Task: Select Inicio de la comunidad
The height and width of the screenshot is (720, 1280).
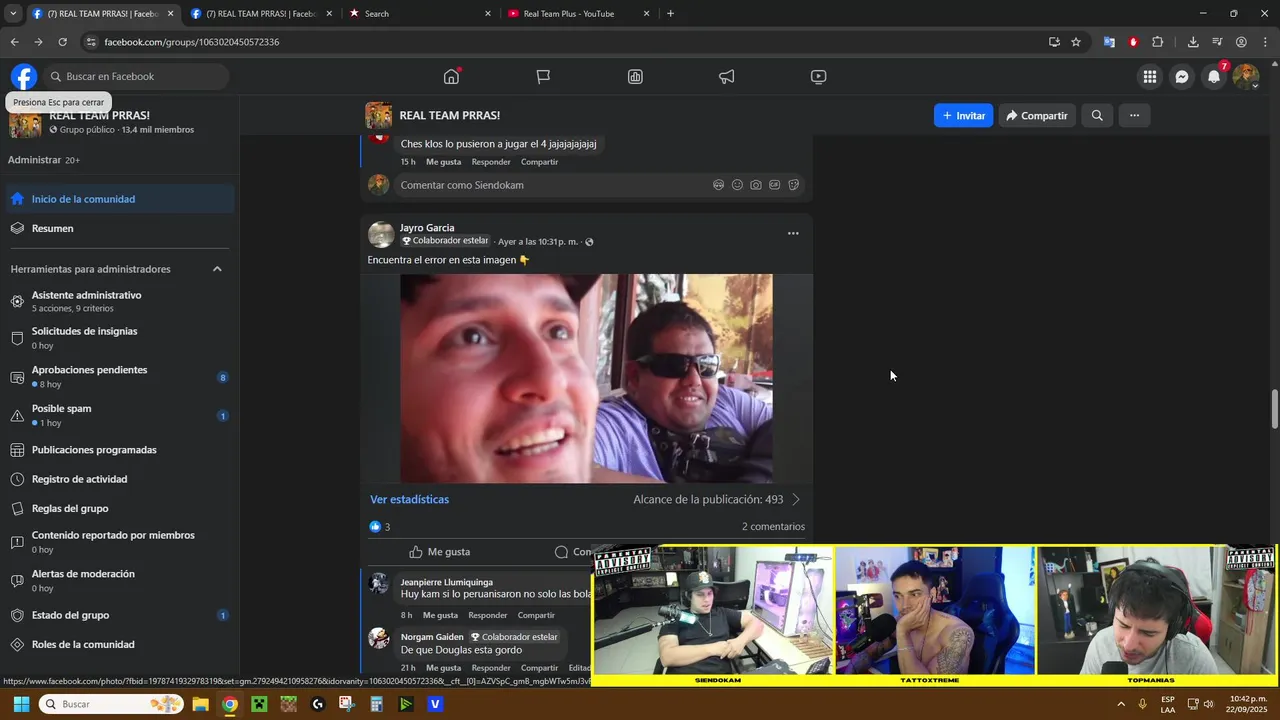Action: pyautogui.click(x=120, y=199)
